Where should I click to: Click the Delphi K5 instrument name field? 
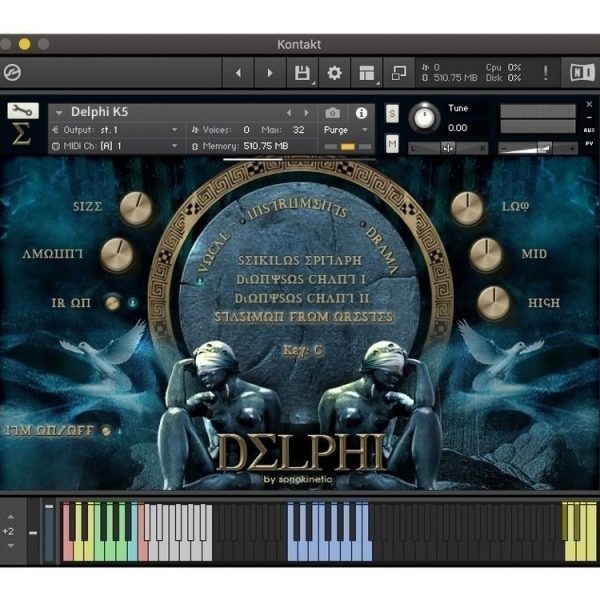point(99,112)
